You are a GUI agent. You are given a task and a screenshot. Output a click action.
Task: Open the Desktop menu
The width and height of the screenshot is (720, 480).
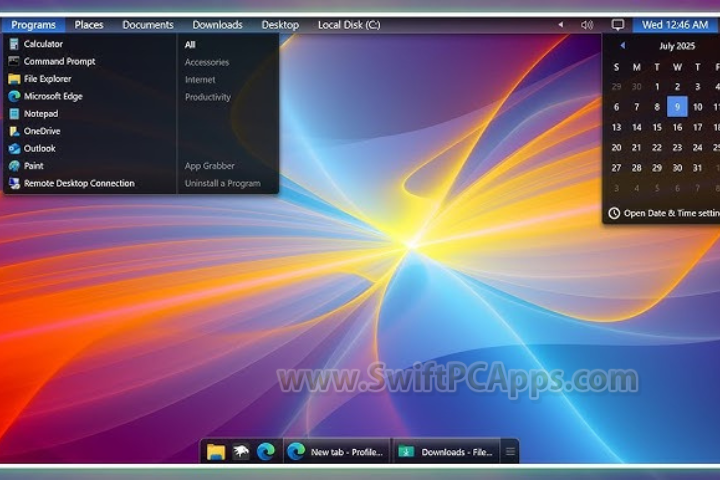[280, 25]
